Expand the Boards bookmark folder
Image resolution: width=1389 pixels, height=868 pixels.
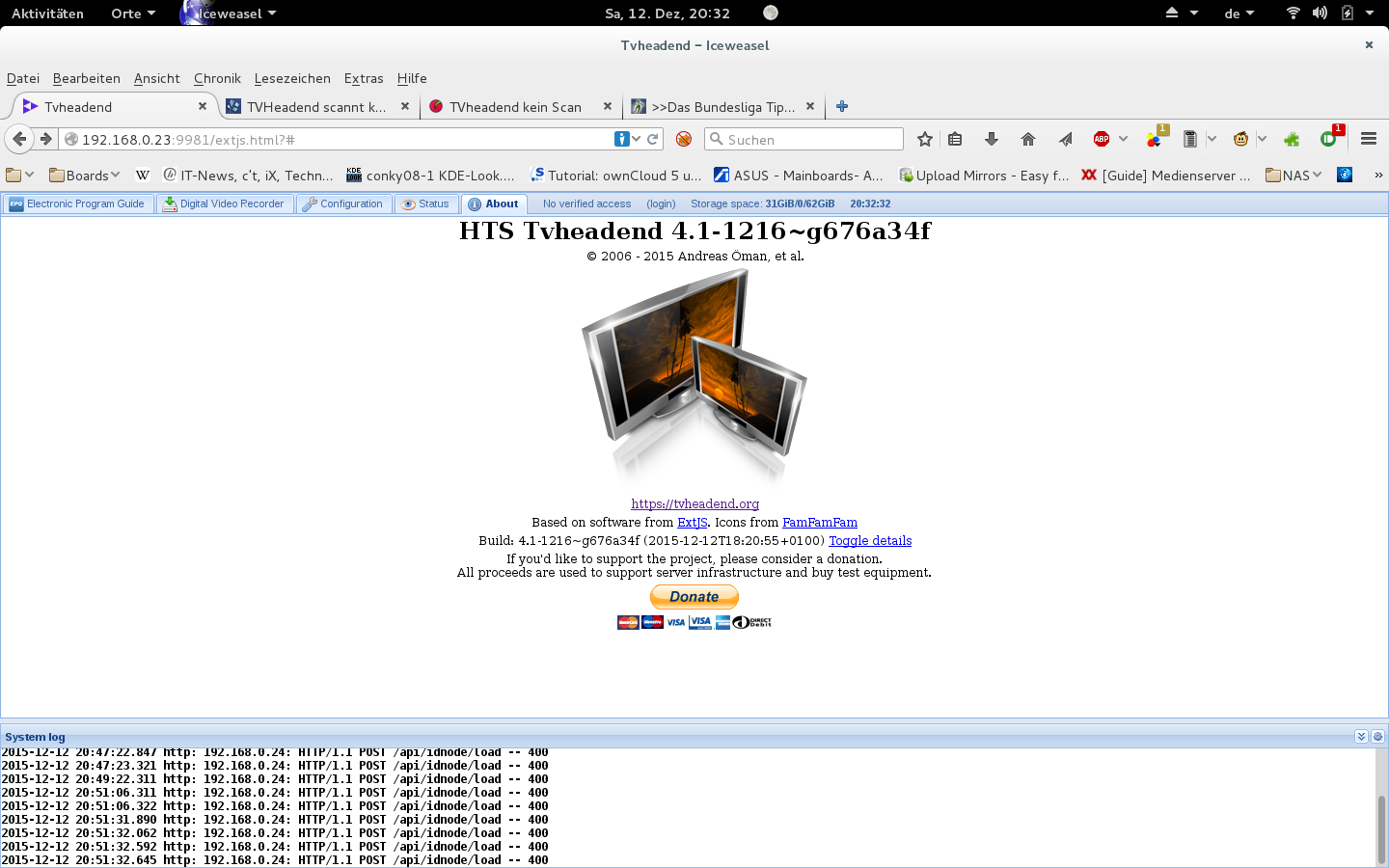point(84,175)
